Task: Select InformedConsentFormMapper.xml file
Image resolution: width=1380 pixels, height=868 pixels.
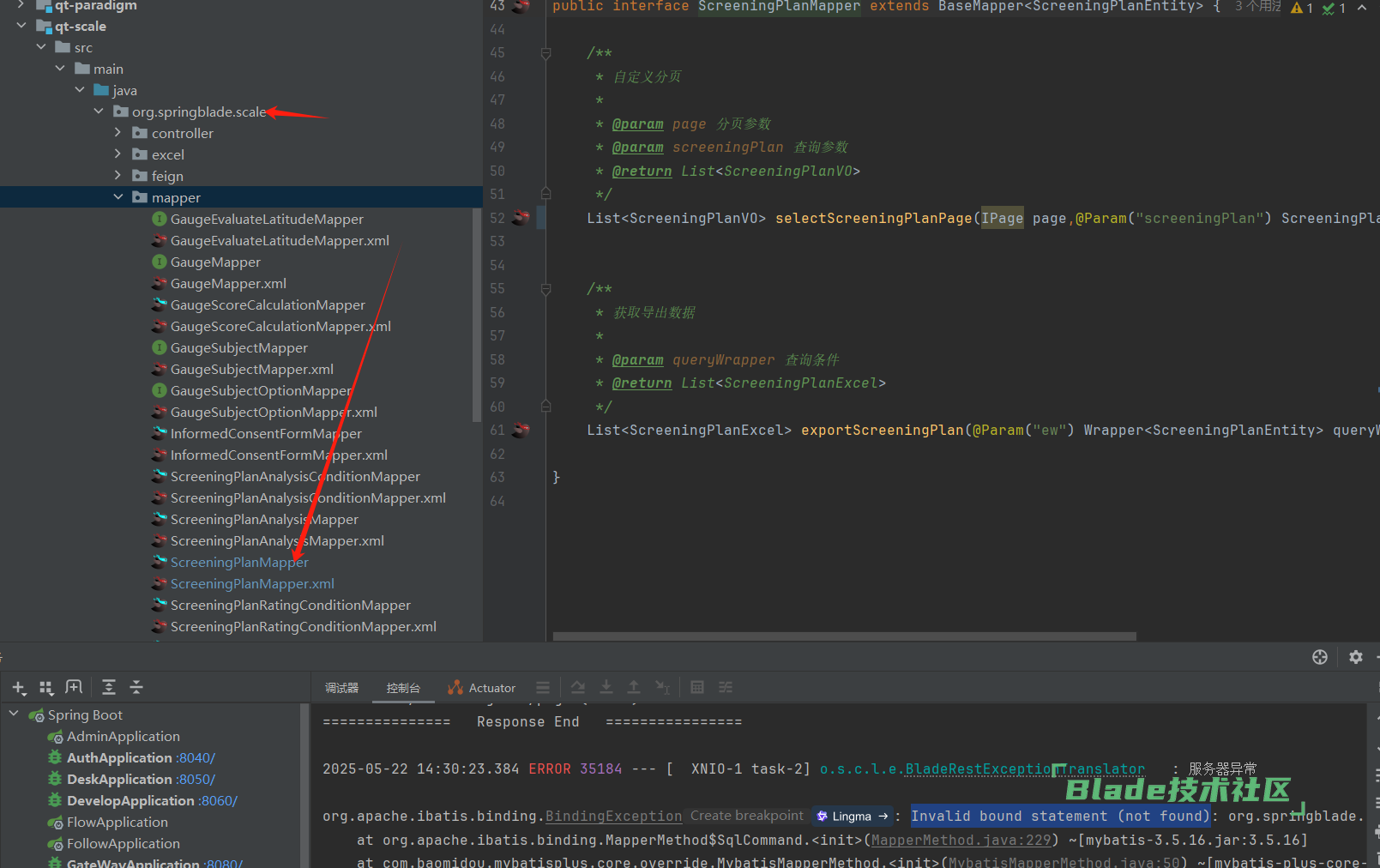Action: coord(279,455)
